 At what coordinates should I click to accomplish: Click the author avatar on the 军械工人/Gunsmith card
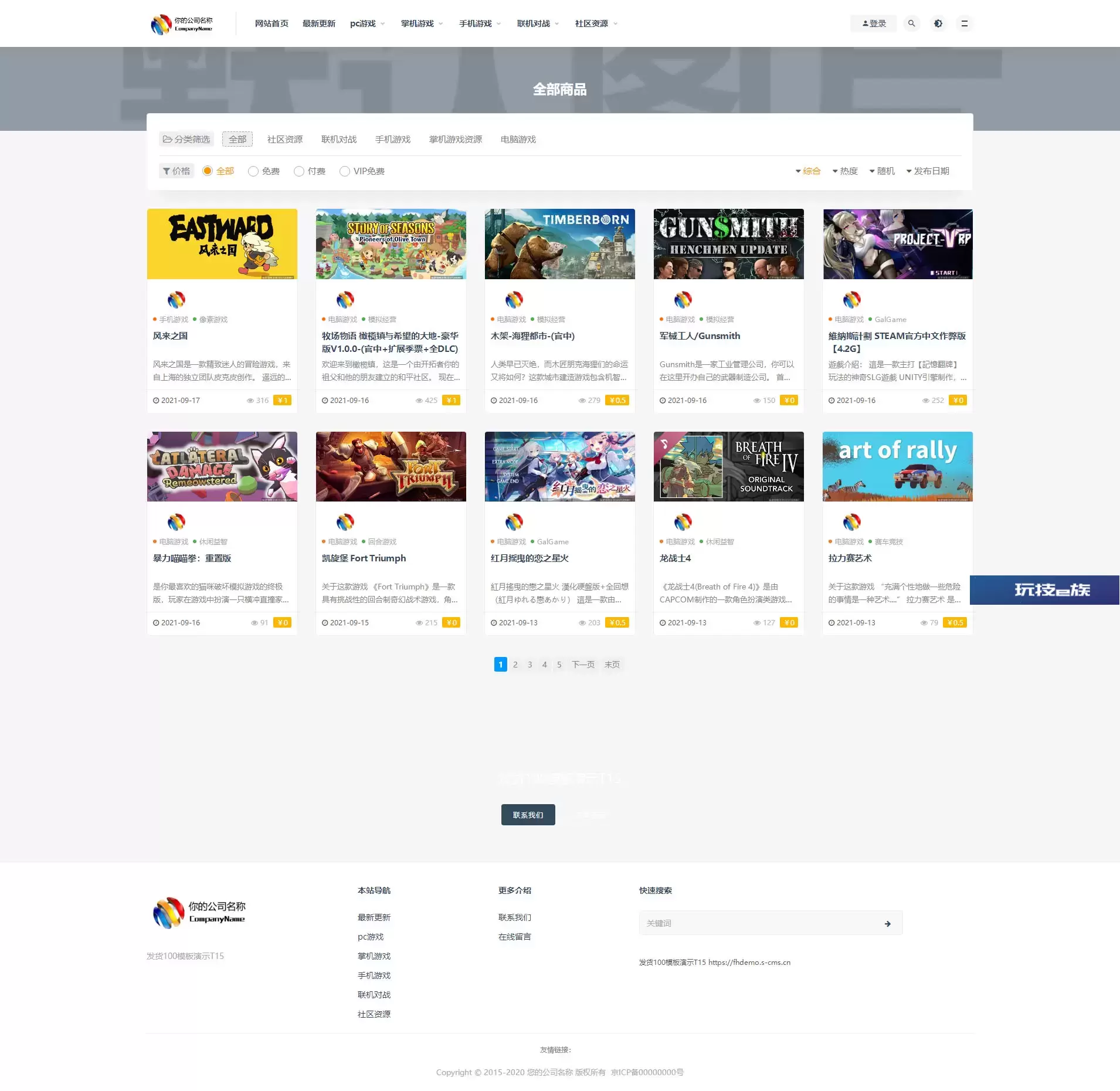pos(683,300)
